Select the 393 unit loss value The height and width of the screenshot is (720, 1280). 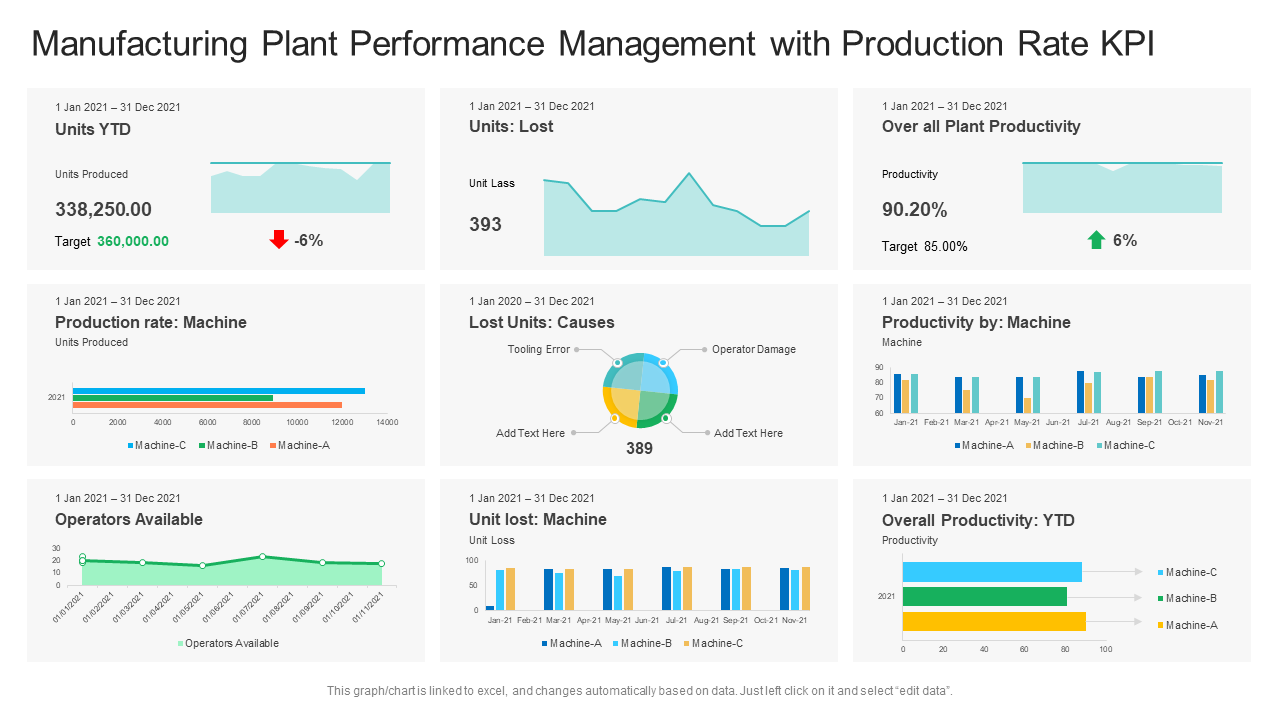click(x=485, y=224)
